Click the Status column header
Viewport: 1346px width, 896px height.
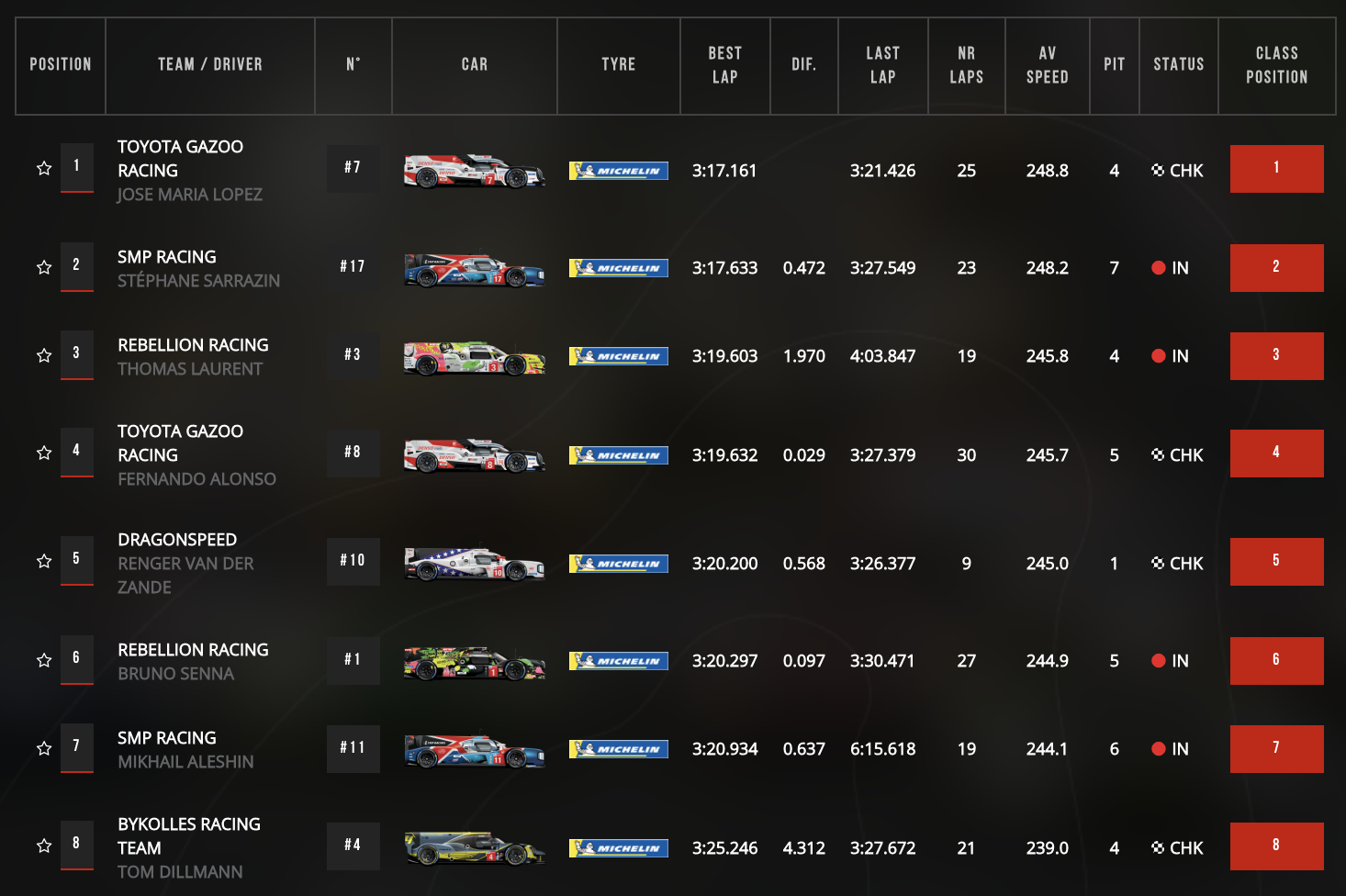(1179, 65)
